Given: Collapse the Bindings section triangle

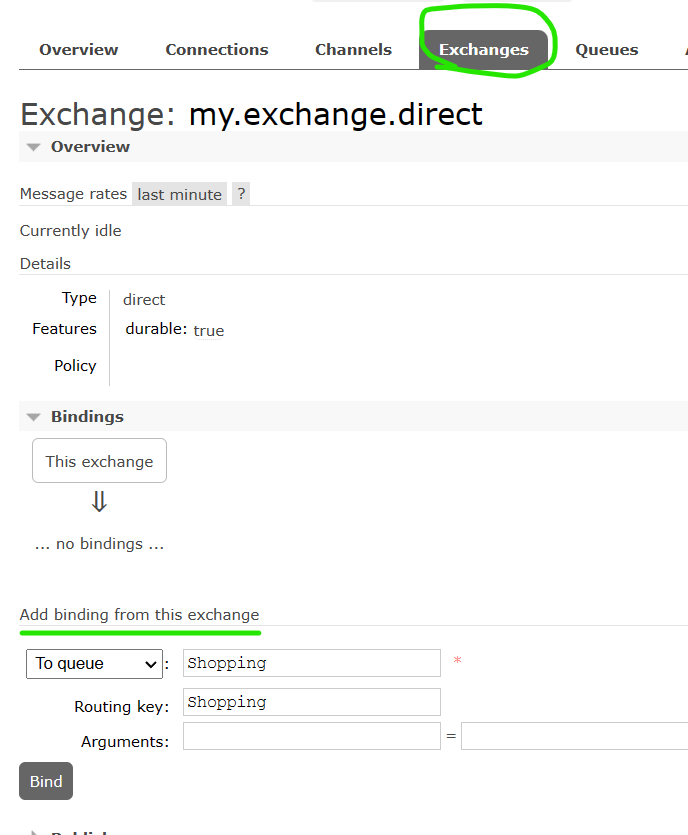Looking at the screenshot, I should [x=34, y=417].
